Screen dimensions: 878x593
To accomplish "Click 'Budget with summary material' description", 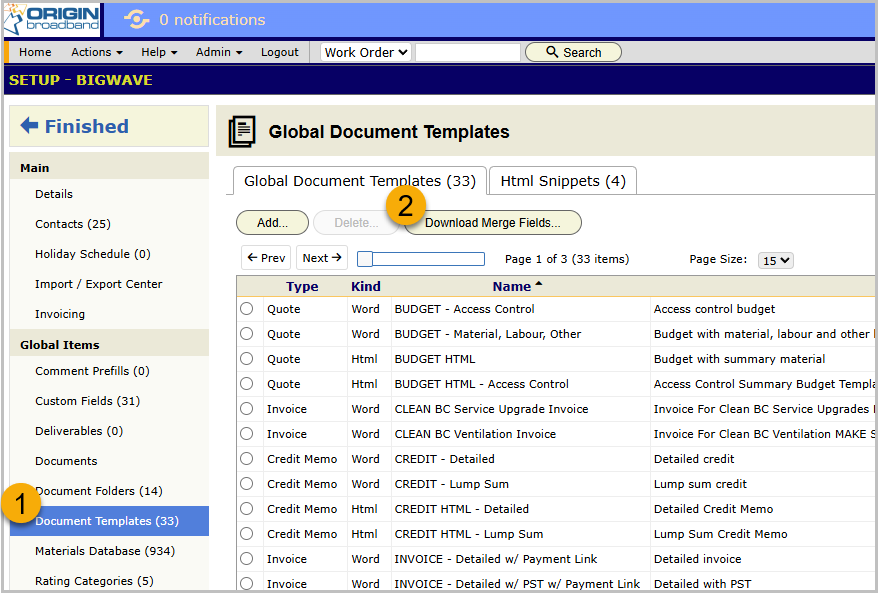I will click(x=739, y=359).
